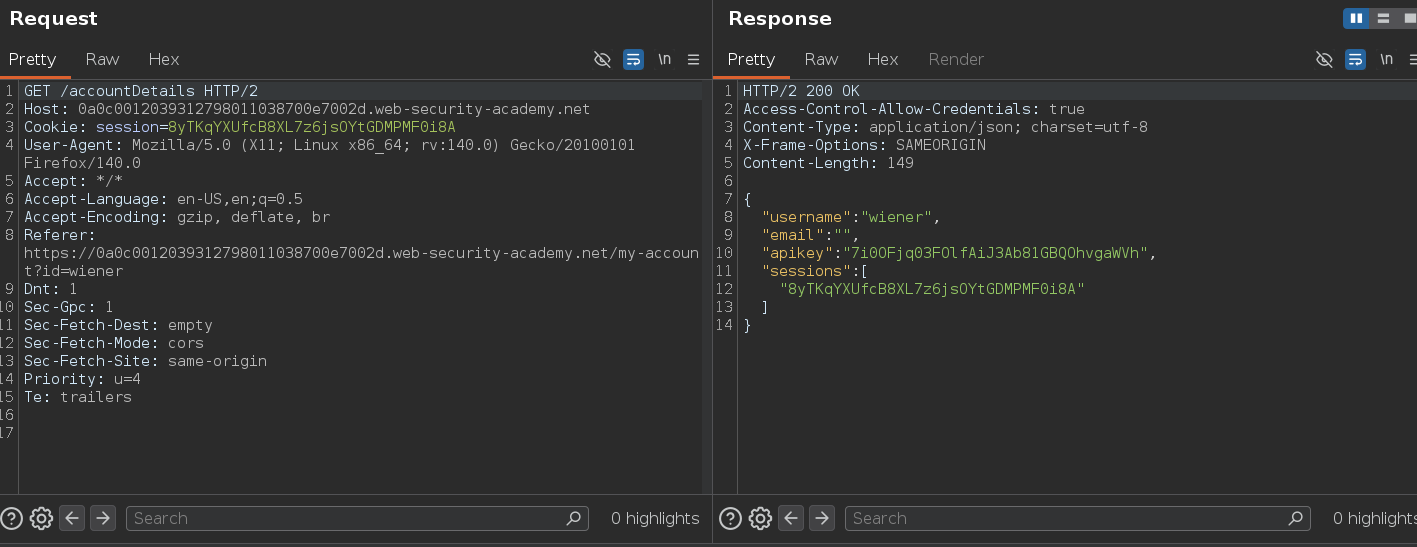Select Pretty tab in Request panel
The image size is (1417, 547).
point(33,59)
